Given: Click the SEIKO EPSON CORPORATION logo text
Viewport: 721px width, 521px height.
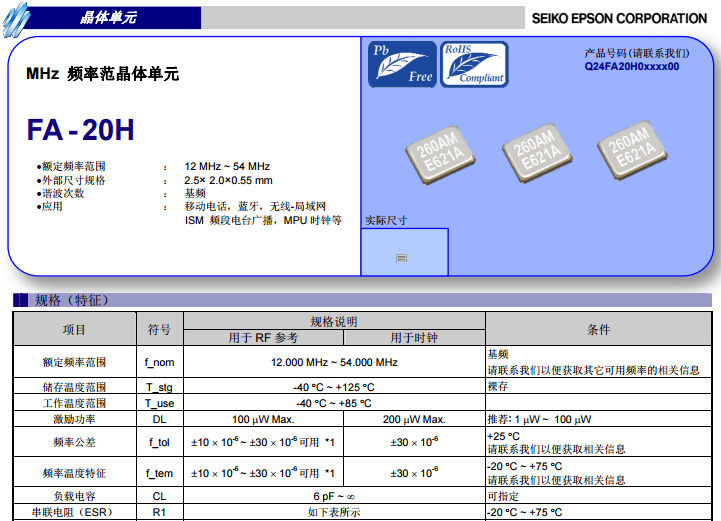Looking at the screenshot, I should [x=618, y=18].
